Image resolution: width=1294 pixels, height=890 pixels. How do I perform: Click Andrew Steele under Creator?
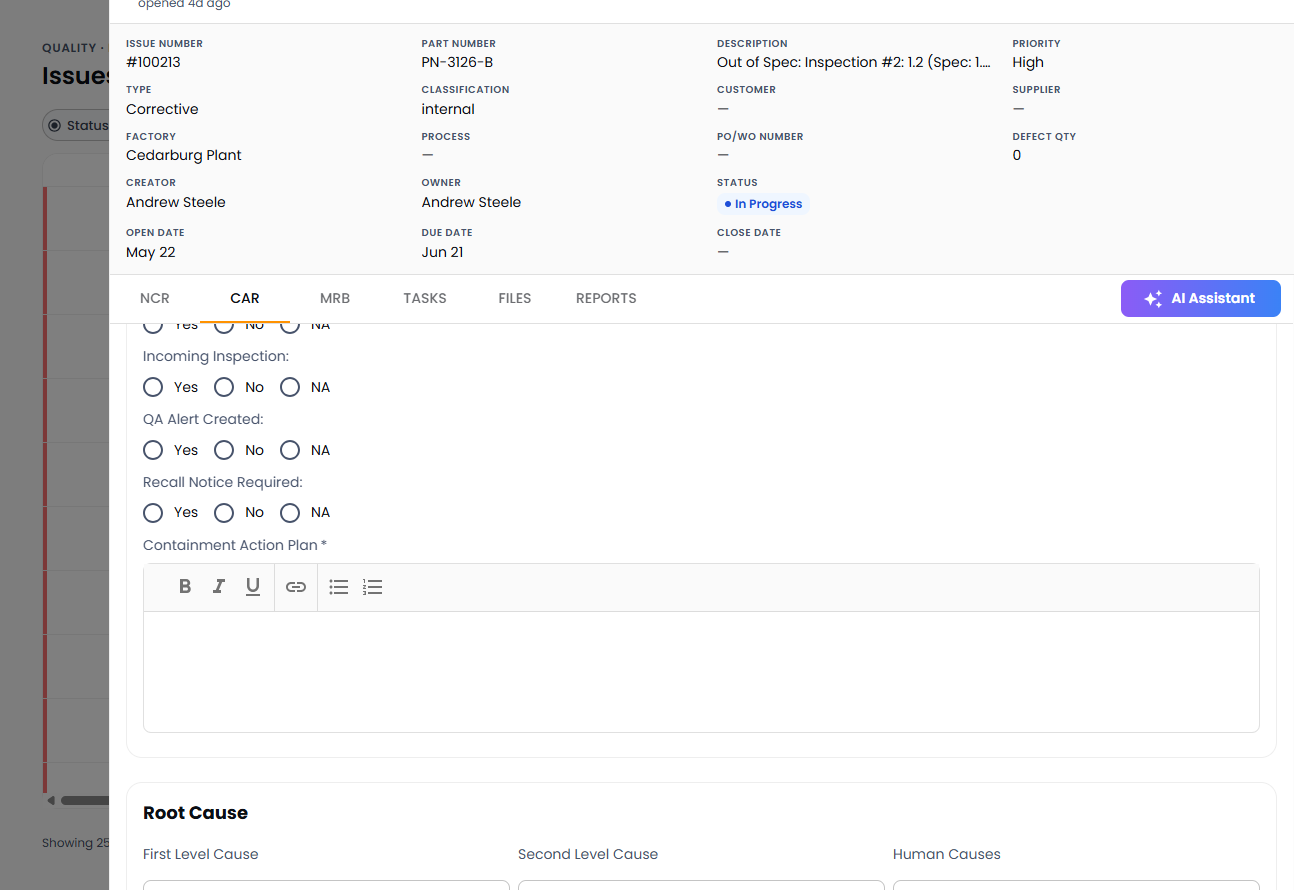[x=176, y=202]
